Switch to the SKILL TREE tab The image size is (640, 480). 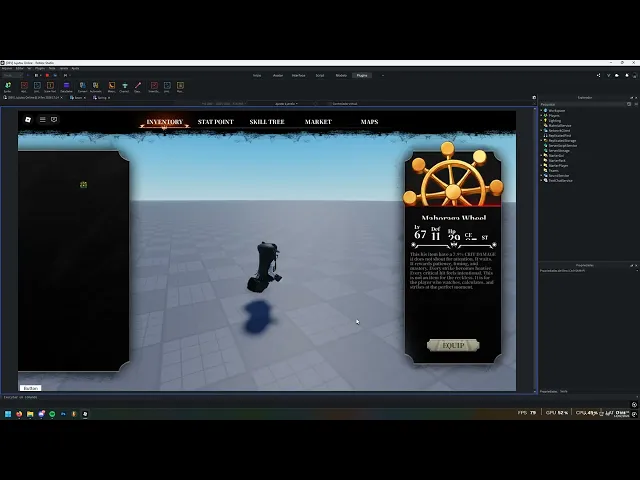pos(267,122)
